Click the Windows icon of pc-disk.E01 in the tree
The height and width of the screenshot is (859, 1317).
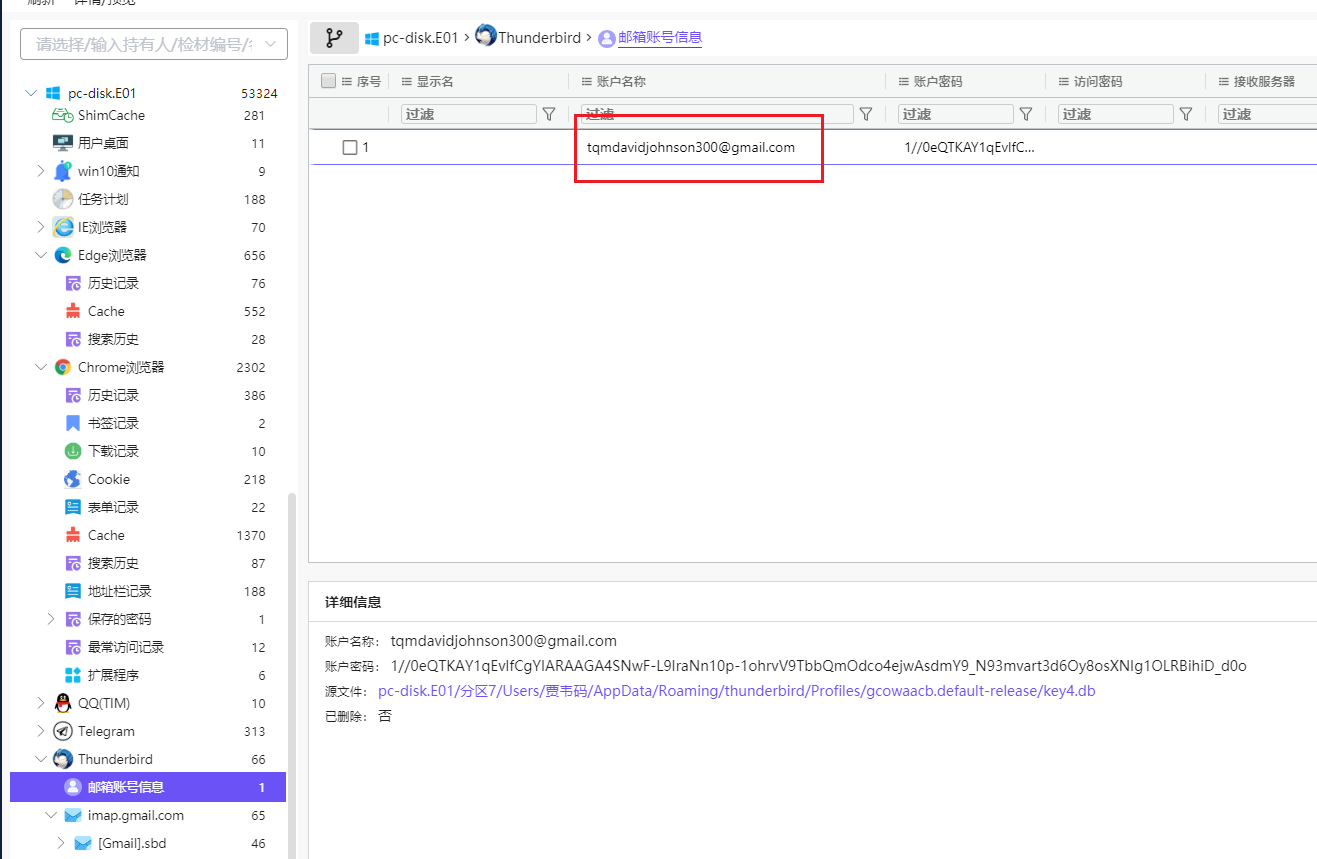pyautogui.click(x=53, y=93)
